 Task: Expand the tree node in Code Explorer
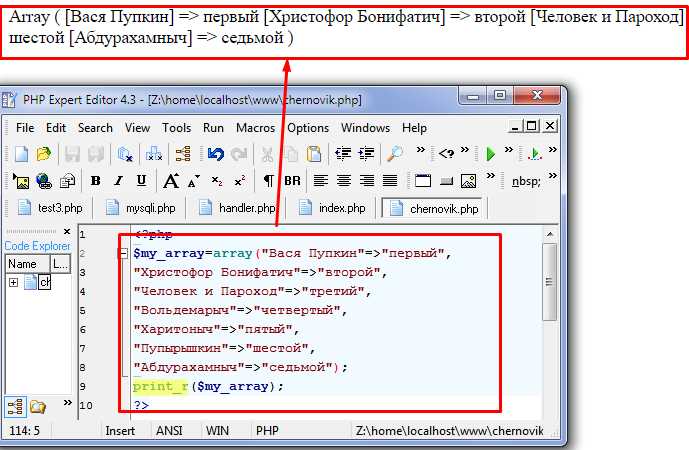point(14,282)
